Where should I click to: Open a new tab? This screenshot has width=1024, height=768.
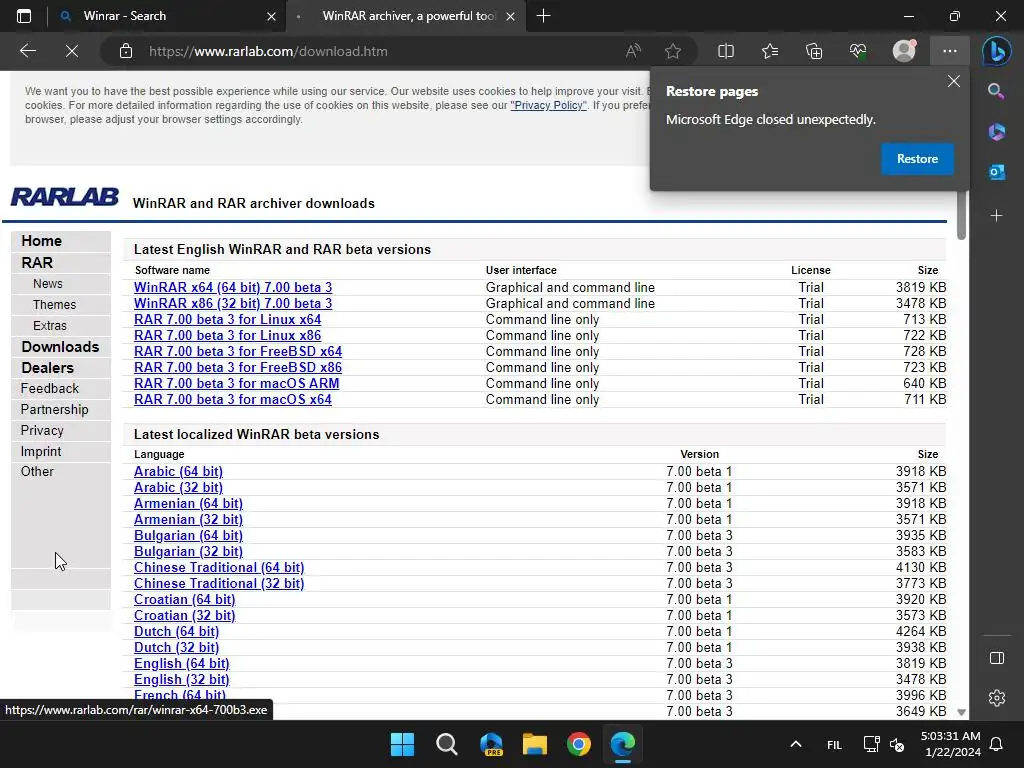[543, 16]
